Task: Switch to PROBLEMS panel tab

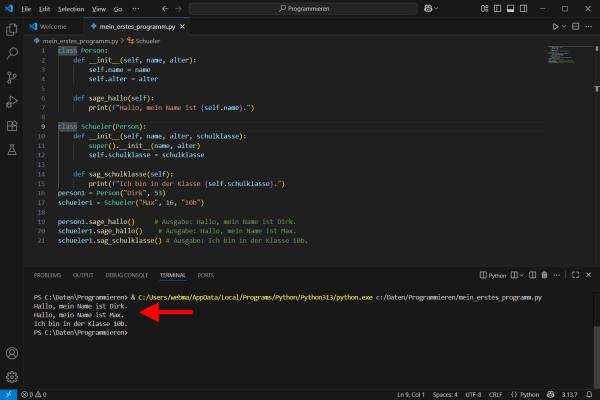Action: [47, 275]
